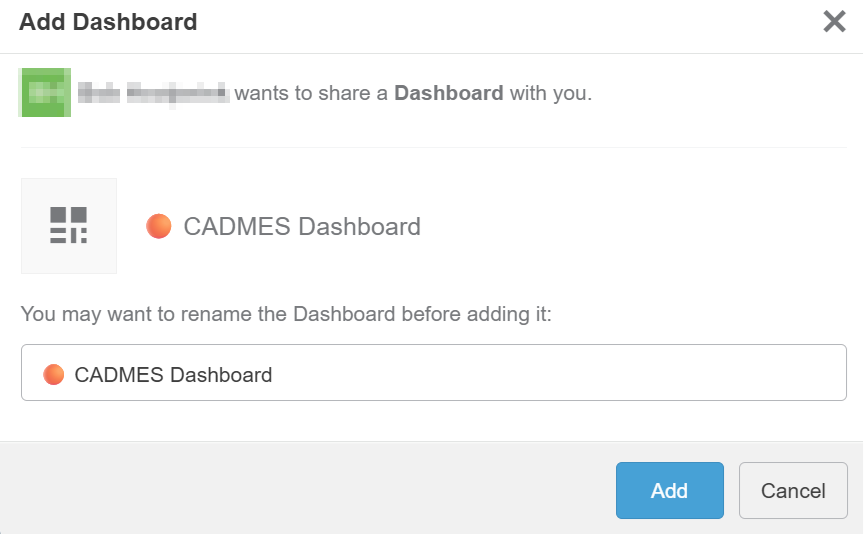Place cursor in CADMES Dashboard input text
The width and height of the screenshot is (864, 534).
pos(173,375)
